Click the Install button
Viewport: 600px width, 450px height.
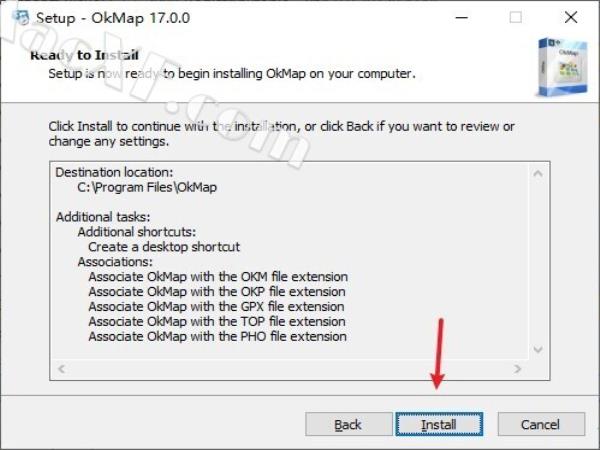pyautogui.click(x=438, y=425)
